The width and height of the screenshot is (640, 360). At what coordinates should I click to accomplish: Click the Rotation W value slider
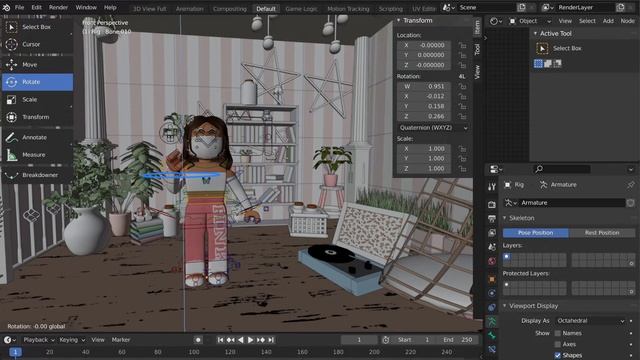coord(424,87)
